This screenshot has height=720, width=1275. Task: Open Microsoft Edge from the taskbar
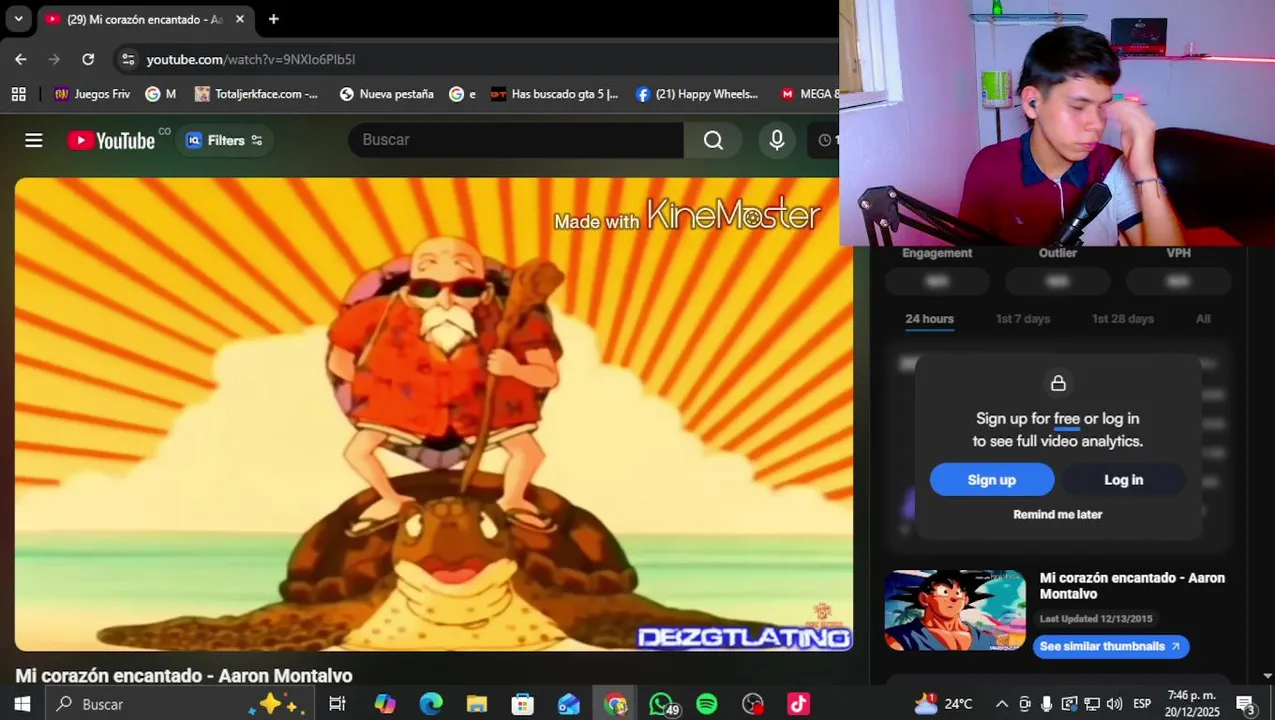pyautogui.click(x=431, y=704)
